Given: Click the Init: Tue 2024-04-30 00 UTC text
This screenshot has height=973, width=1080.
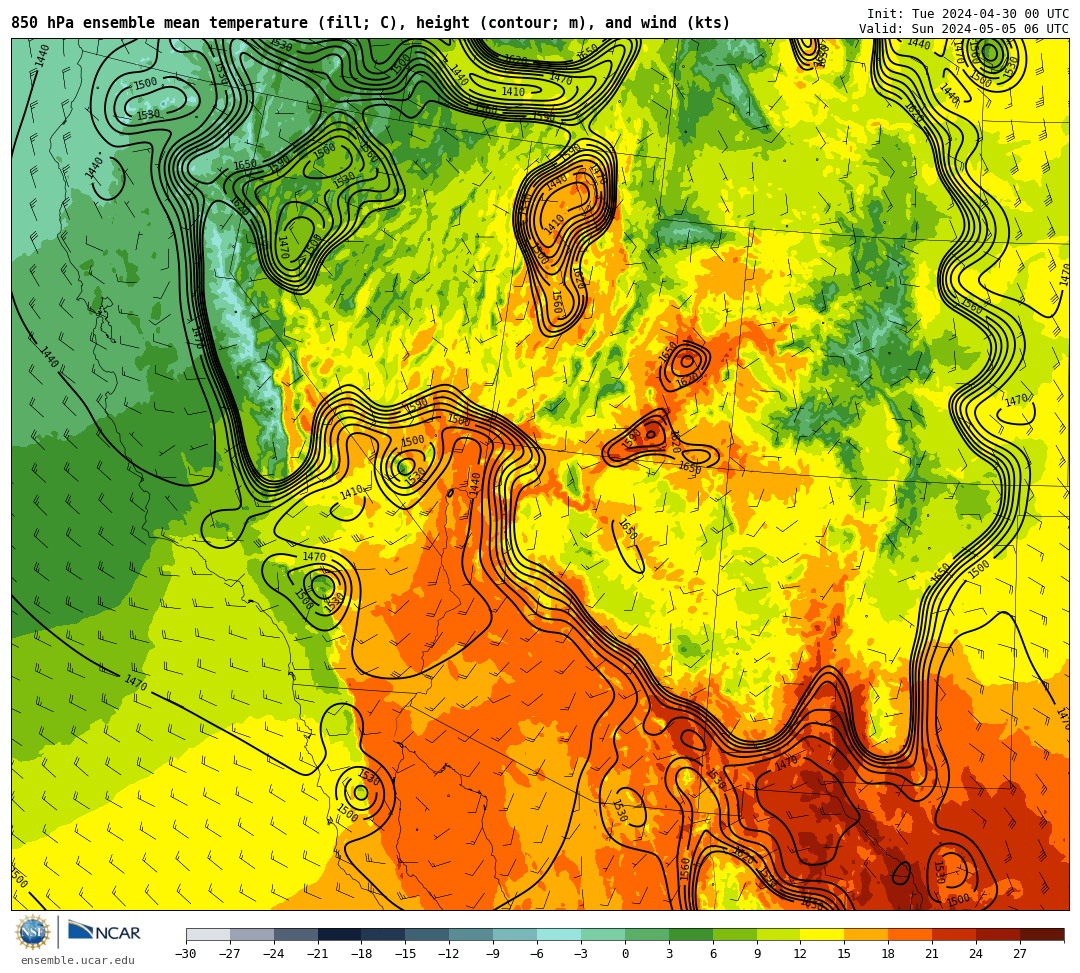Looking at the screenshot, I should (x=968, y=14).
